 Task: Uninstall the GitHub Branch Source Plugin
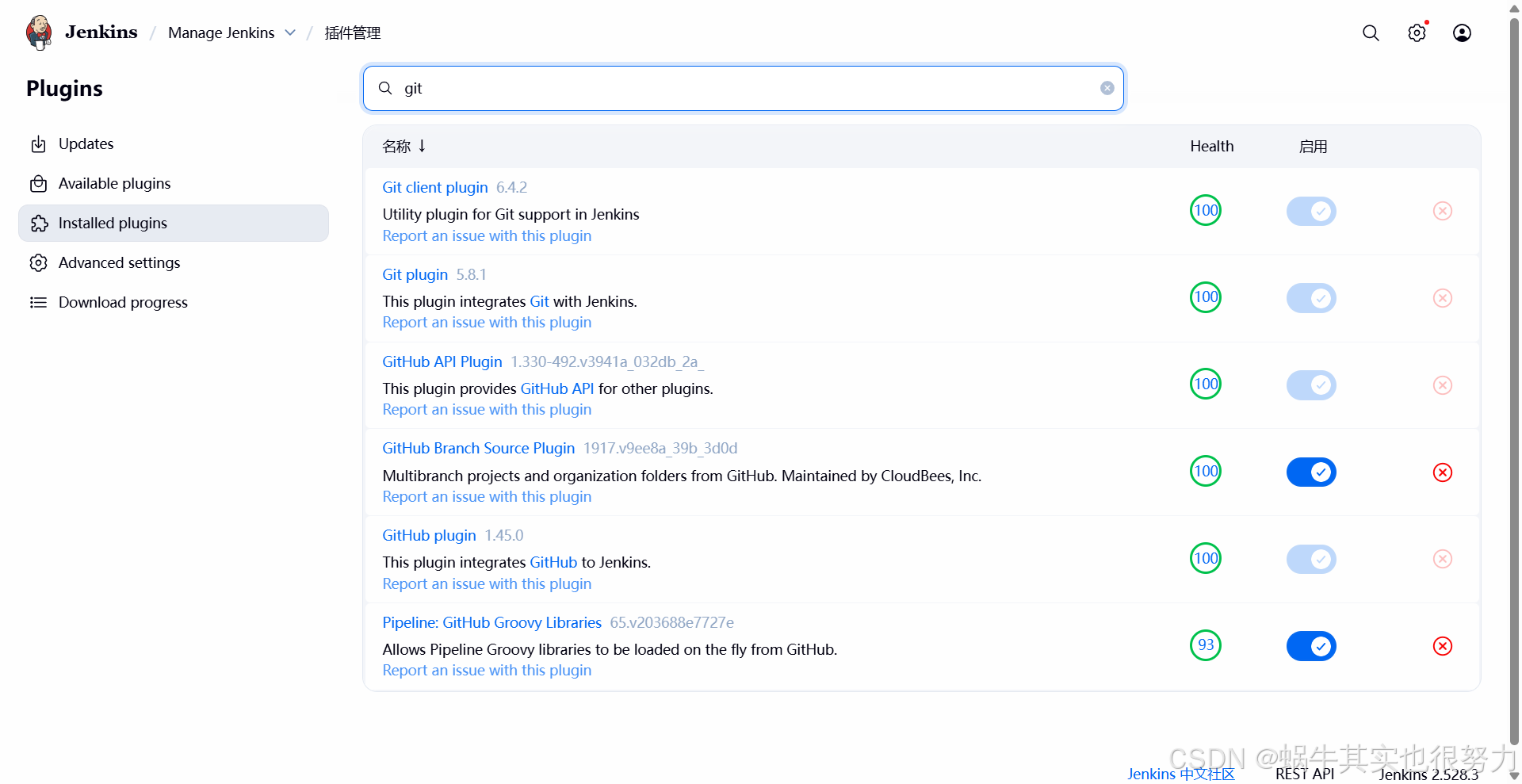pos(1443,472)
